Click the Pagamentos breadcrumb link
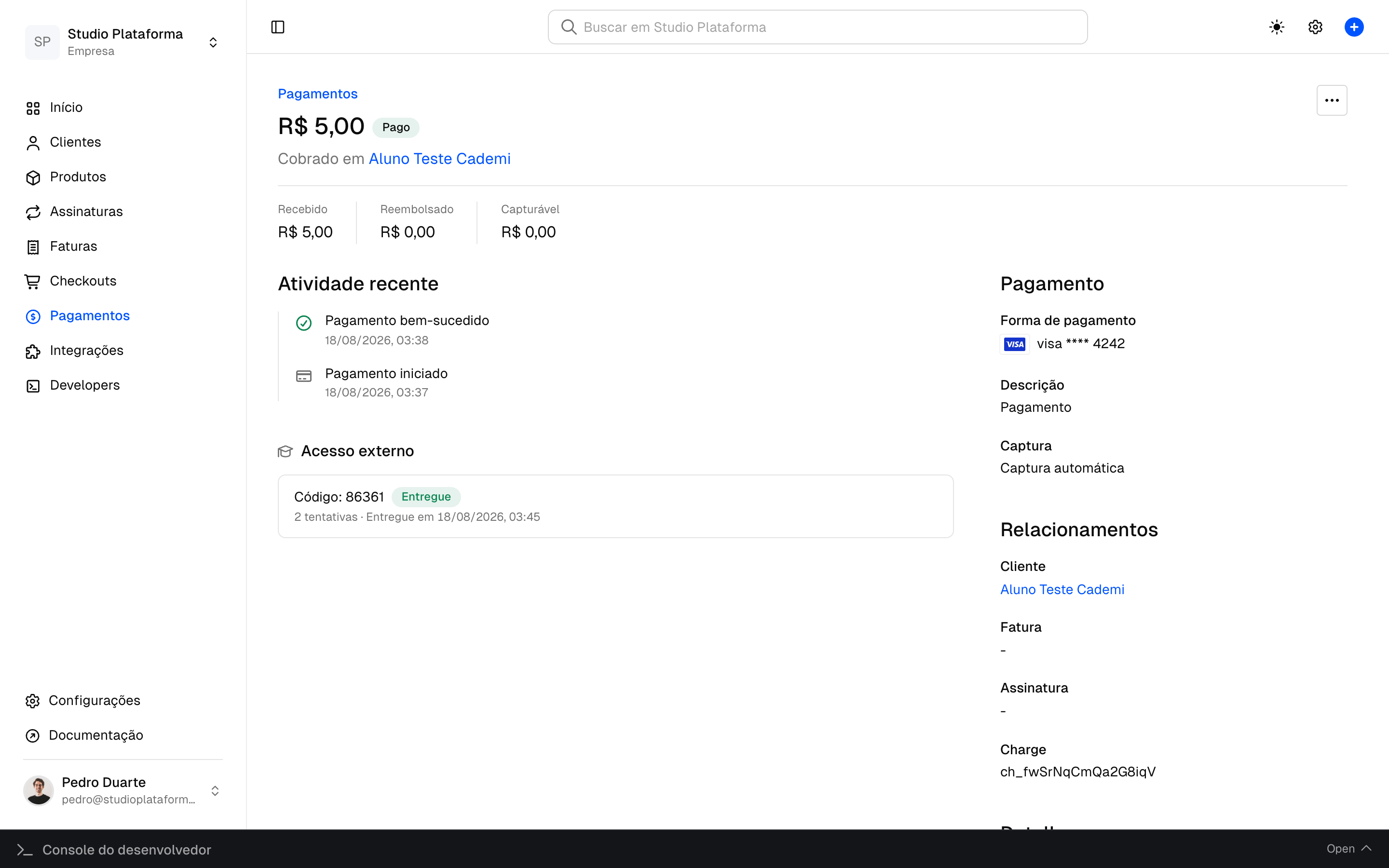The image size is (1389, 868). tap(317, 94)
